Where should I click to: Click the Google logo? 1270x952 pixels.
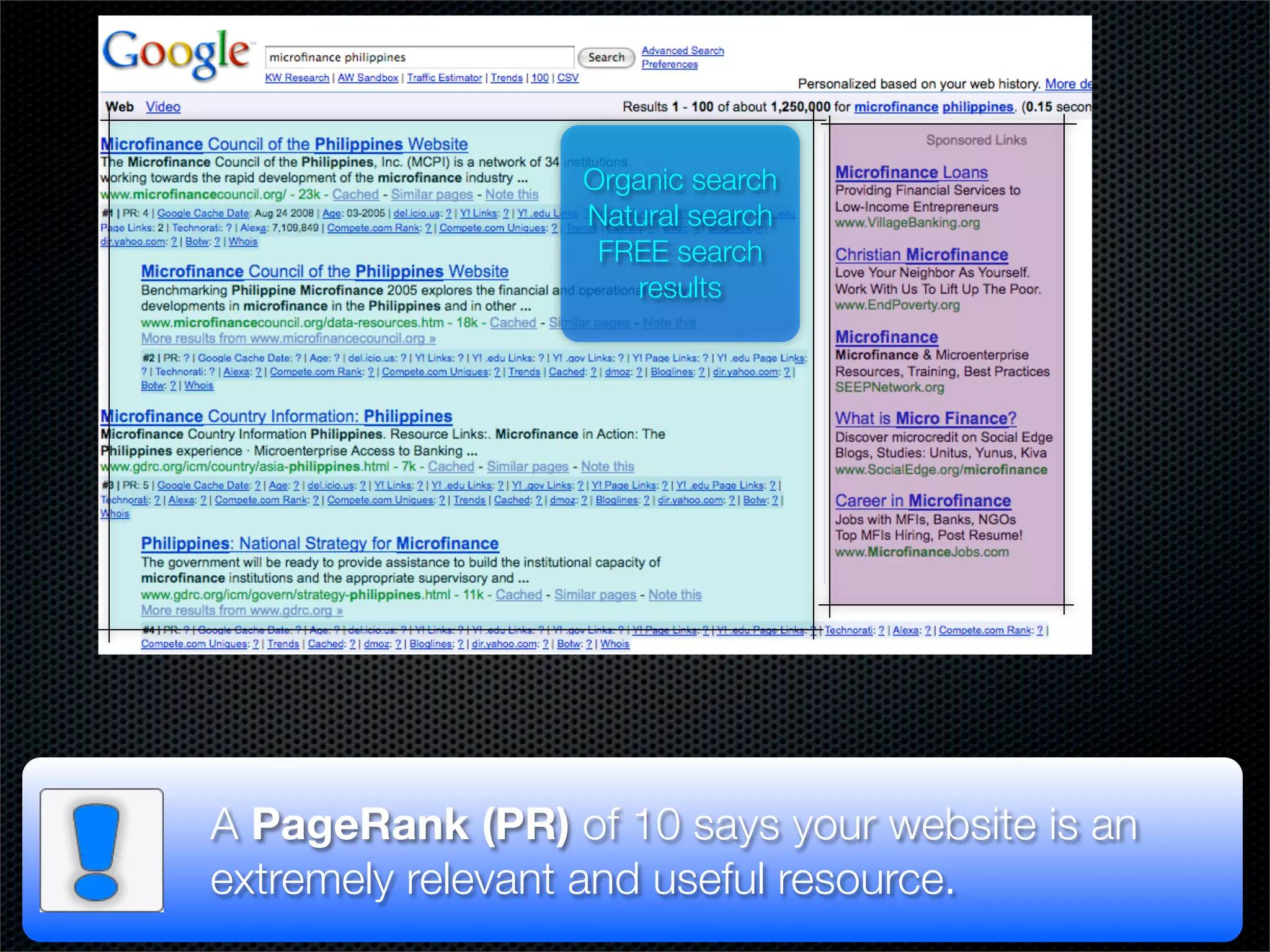click(177, 55)
